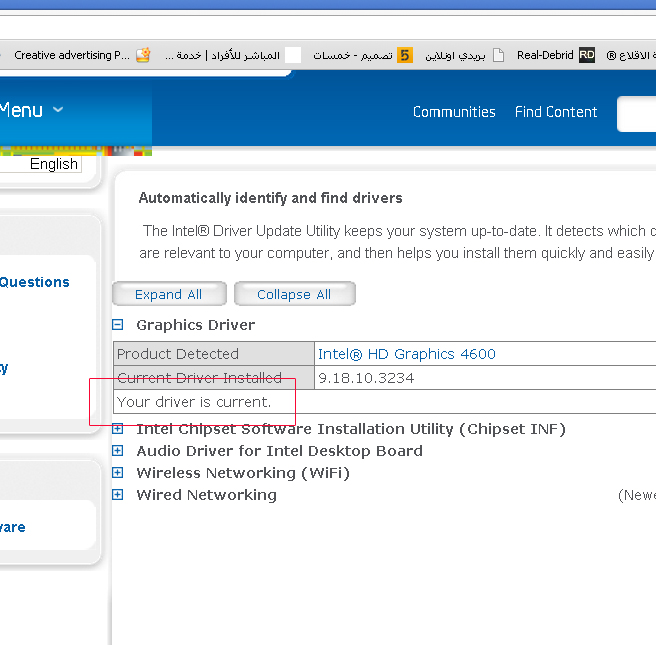Expand Intel Chipset Software Installation Utility
656x645 pixels.
click(118, 429)
